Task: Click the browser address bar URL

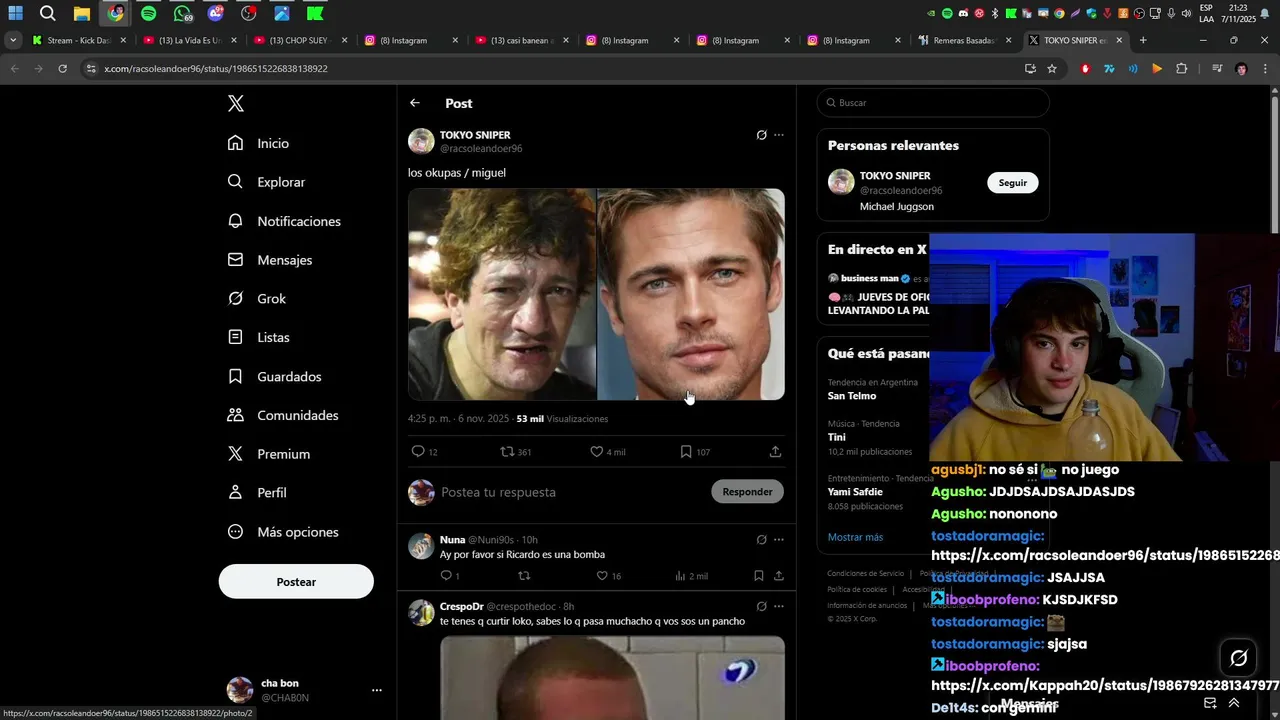Action: (x=216, y=69)
